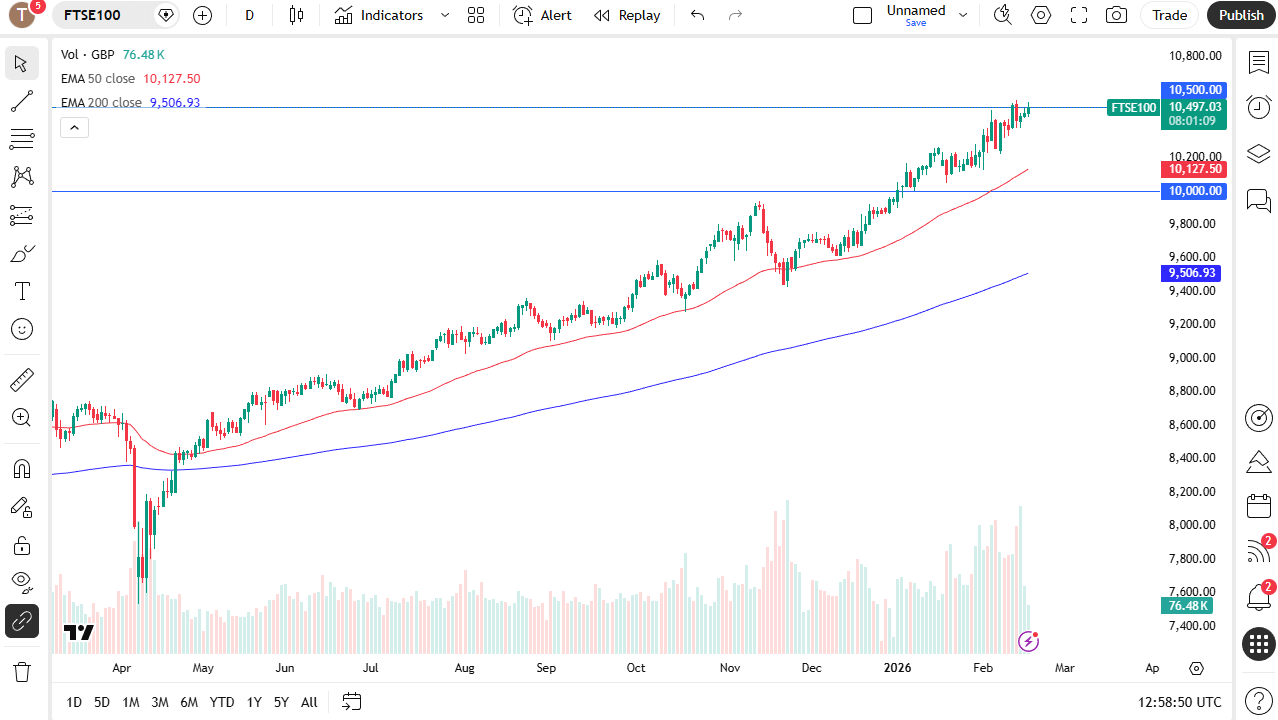Undo the last action
The height and width of the screenshot is (720, 1278).
click(698, 15)
